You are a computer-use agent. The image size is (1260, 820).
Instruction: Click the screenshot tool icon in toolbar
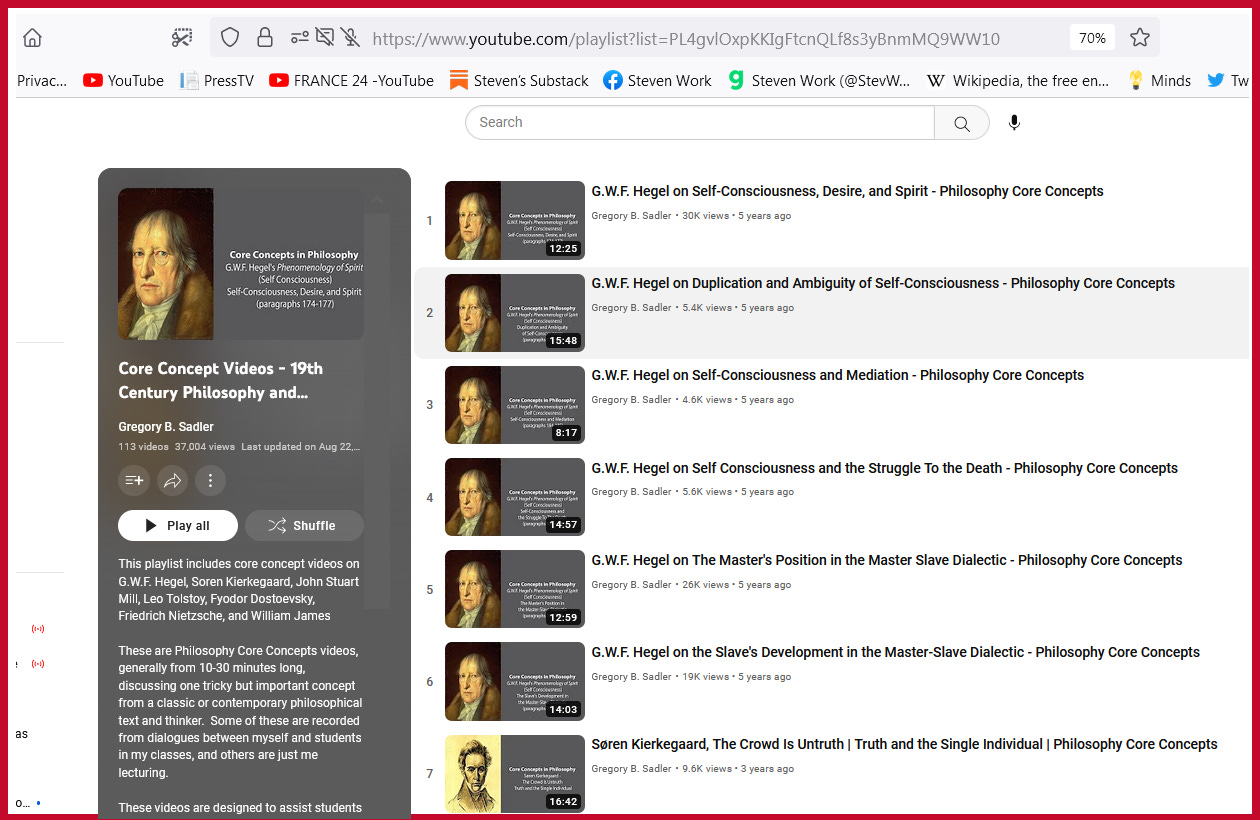click(181, 38)
